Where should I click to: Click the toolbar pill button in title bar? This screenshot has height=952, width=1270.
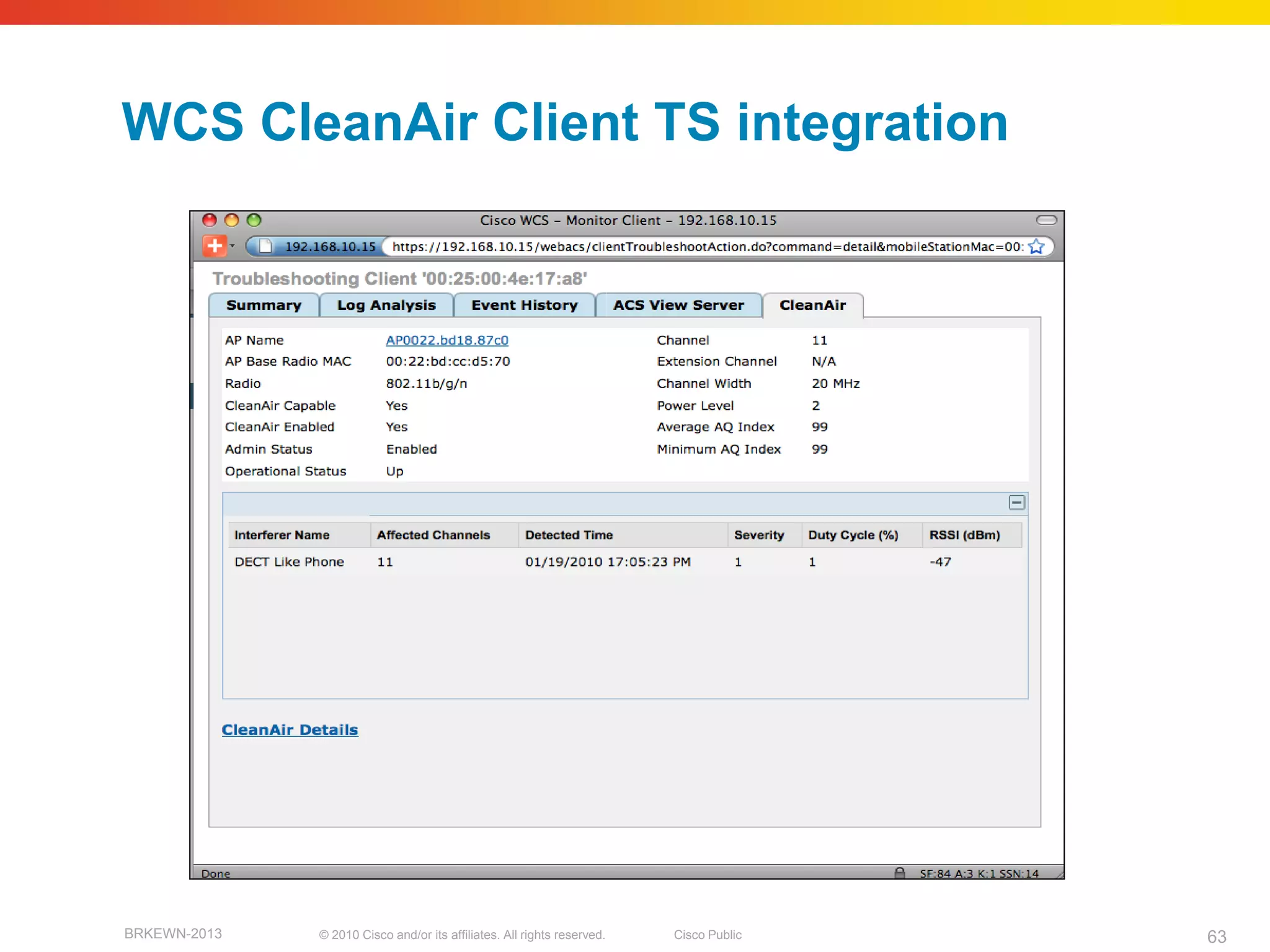tap(1046, 220)
